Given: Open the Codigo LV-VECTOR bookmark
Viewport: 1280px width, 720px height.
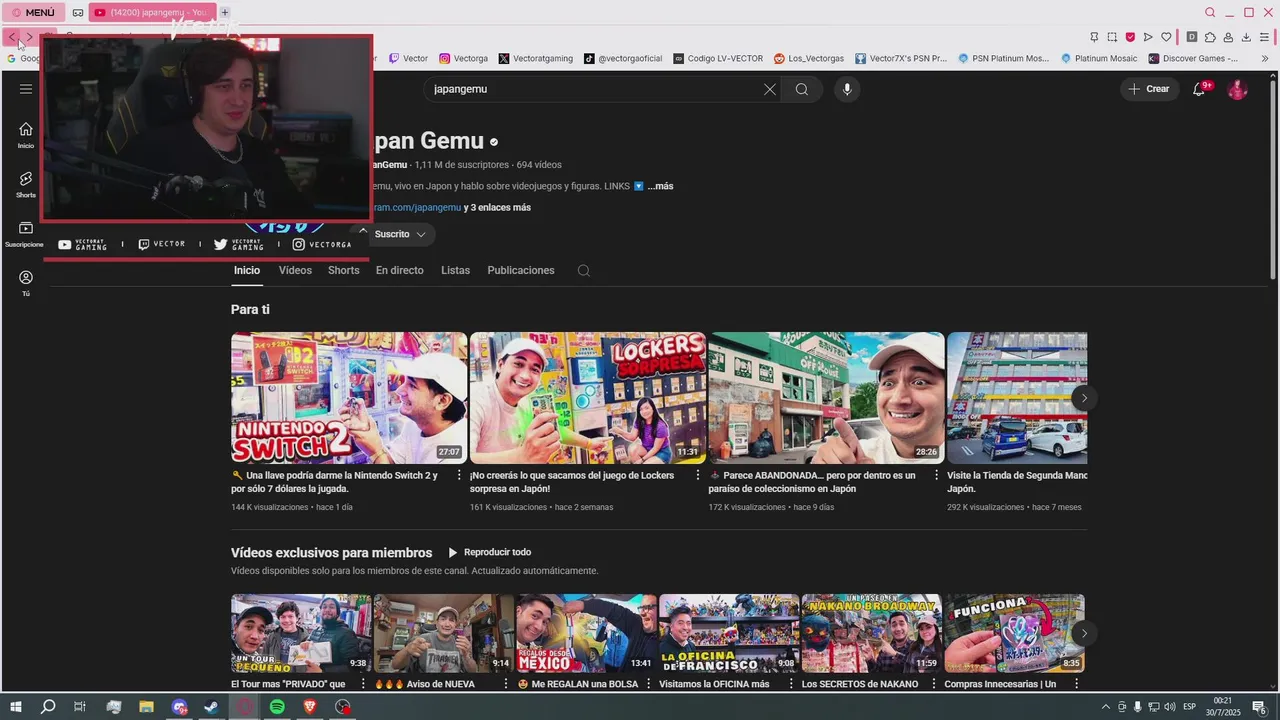Looking at the screenshot, I should pyautogui.click(x=718, y=58).
